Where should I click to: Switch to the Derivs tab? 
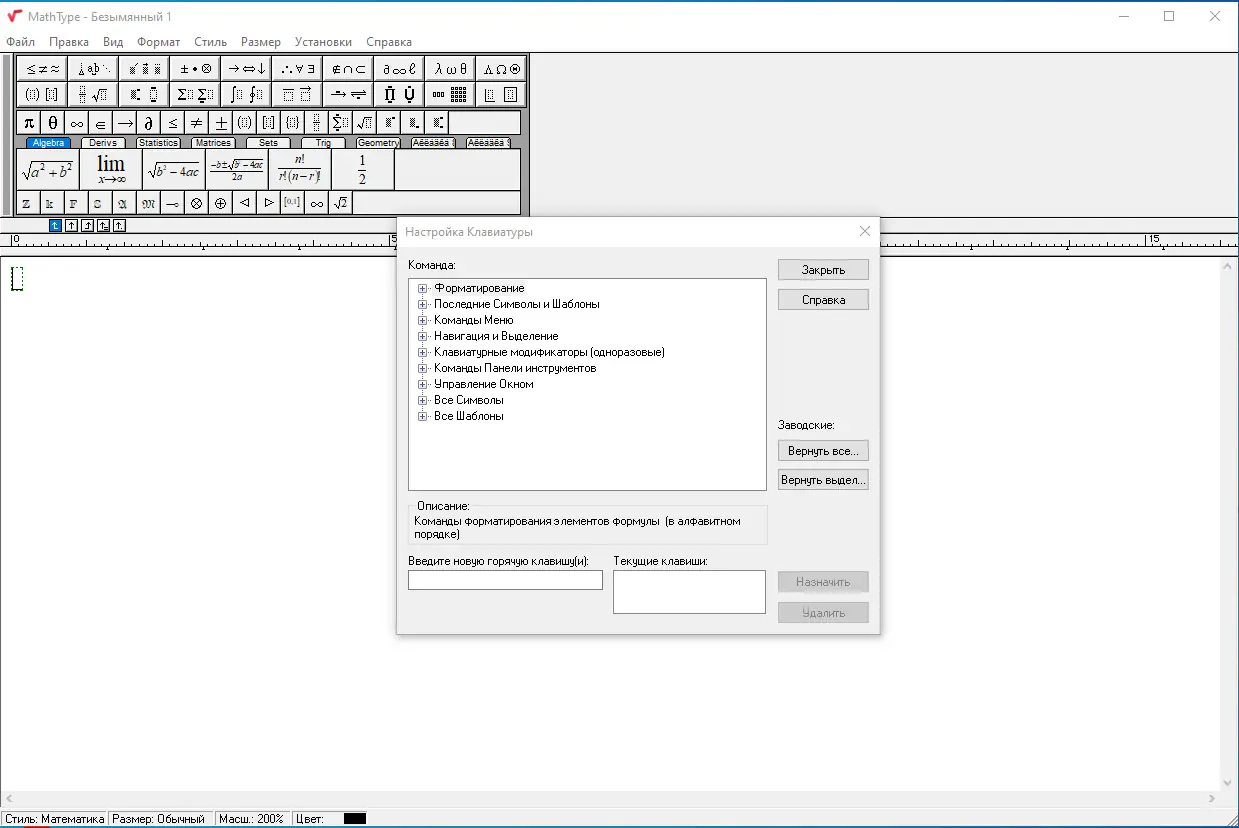103,143
